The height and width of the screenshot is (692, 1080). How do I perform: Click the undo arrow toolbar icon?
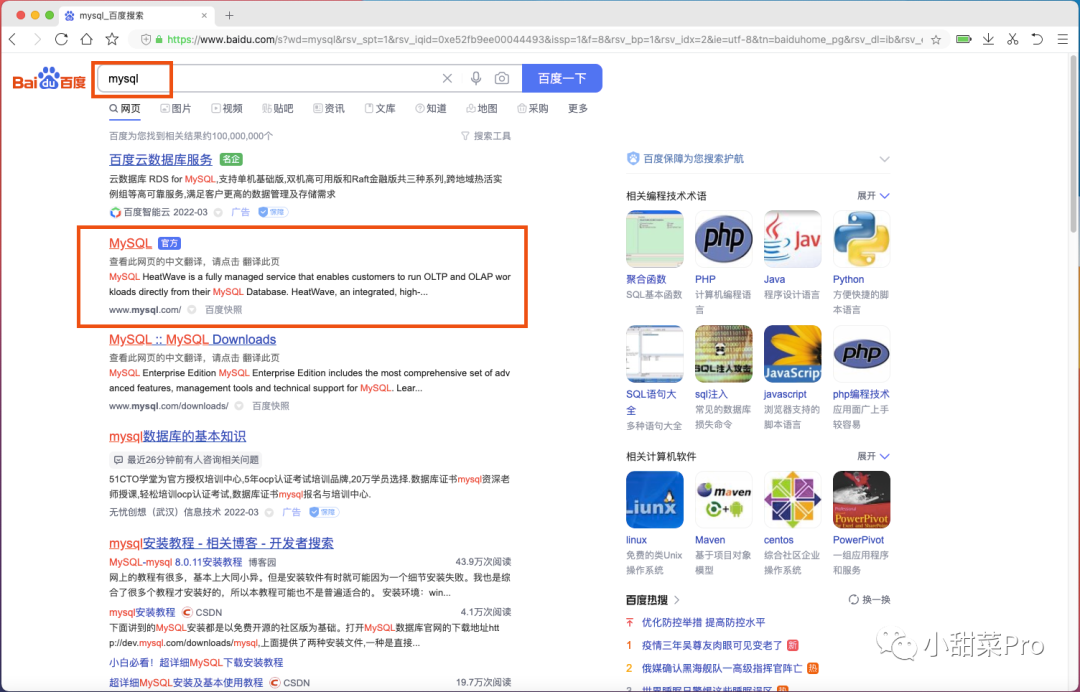point(1037,39)
